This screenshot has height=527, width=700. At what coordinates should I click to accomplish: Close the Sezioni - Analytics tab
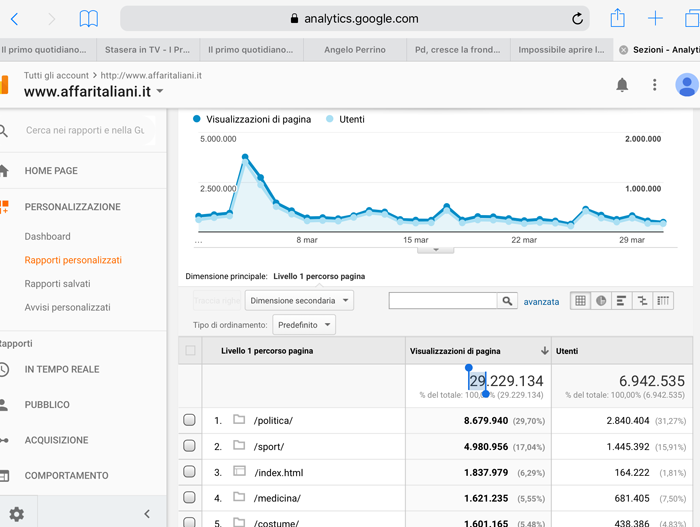pos(623,50)
